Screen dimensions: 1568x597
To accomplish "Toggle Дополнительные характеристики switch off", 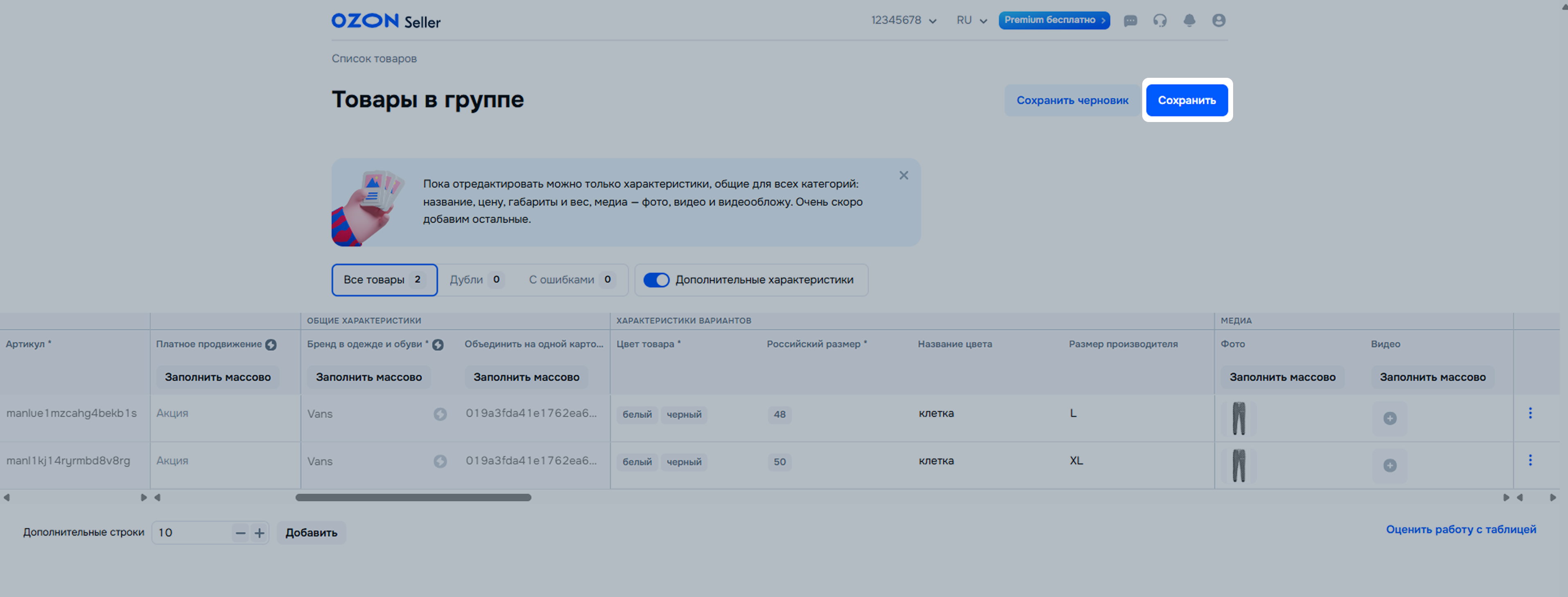I will pos(656,280).
